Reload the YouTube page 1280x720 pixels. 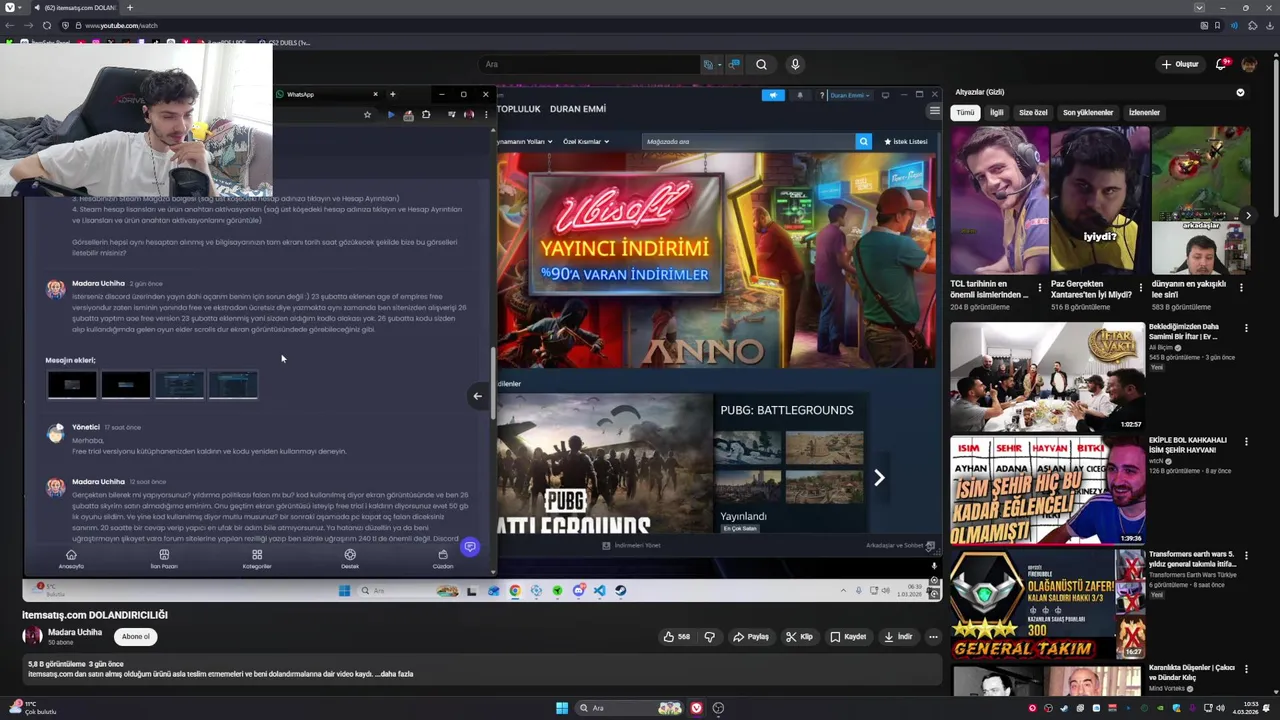coord(46,25)
